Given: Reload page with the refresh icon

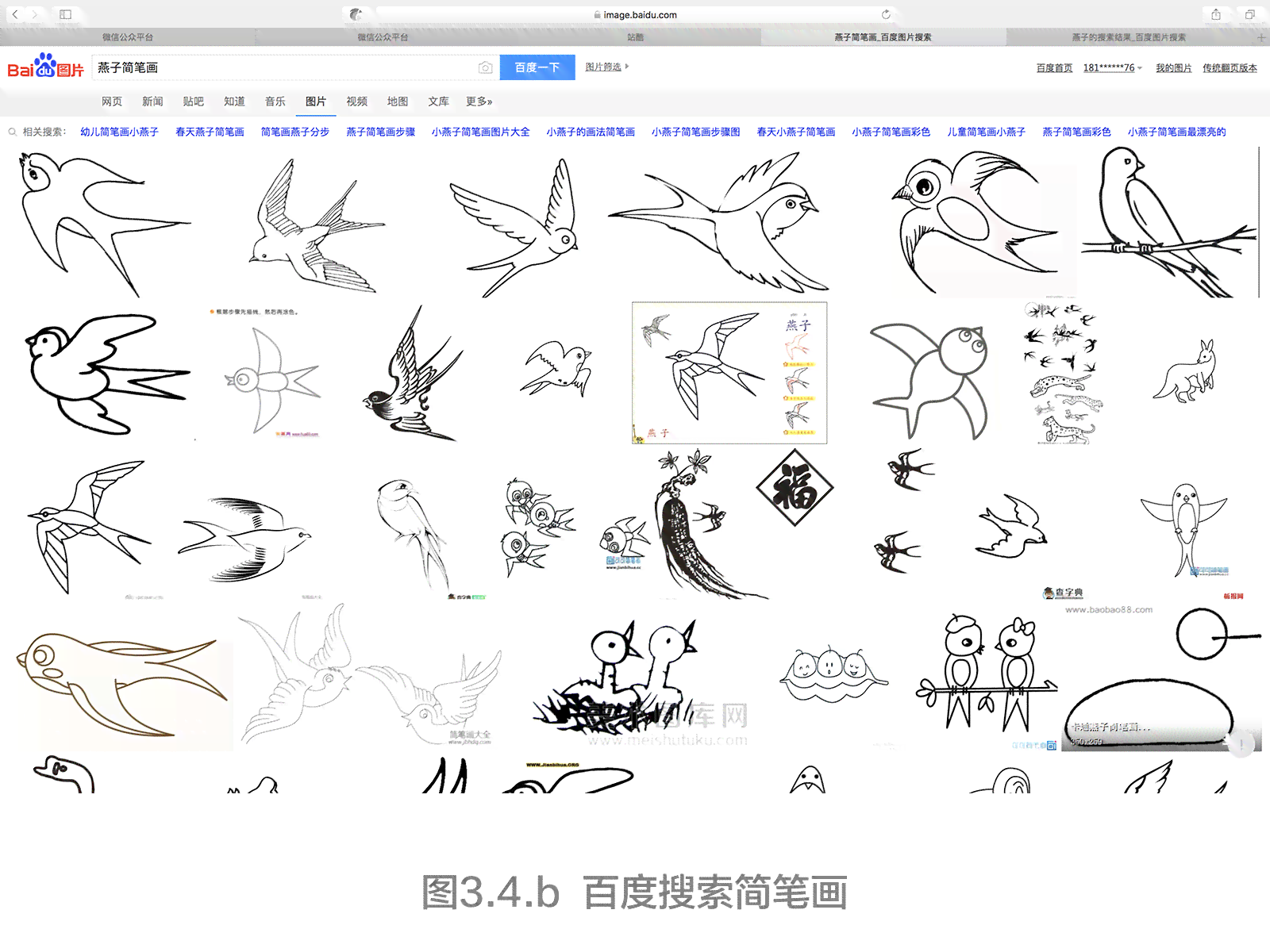Looking at the screenshot, I should coord(886,14).
